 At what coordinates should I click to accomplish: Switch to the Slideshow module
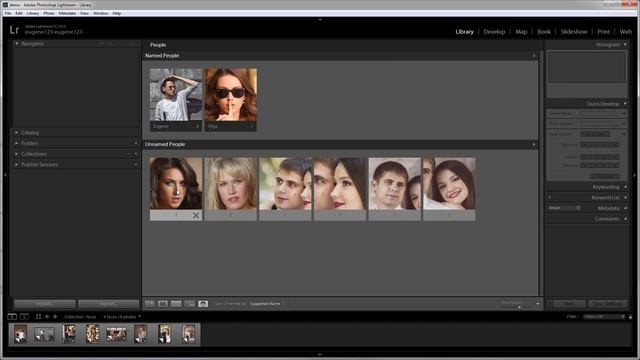(574, 32)
